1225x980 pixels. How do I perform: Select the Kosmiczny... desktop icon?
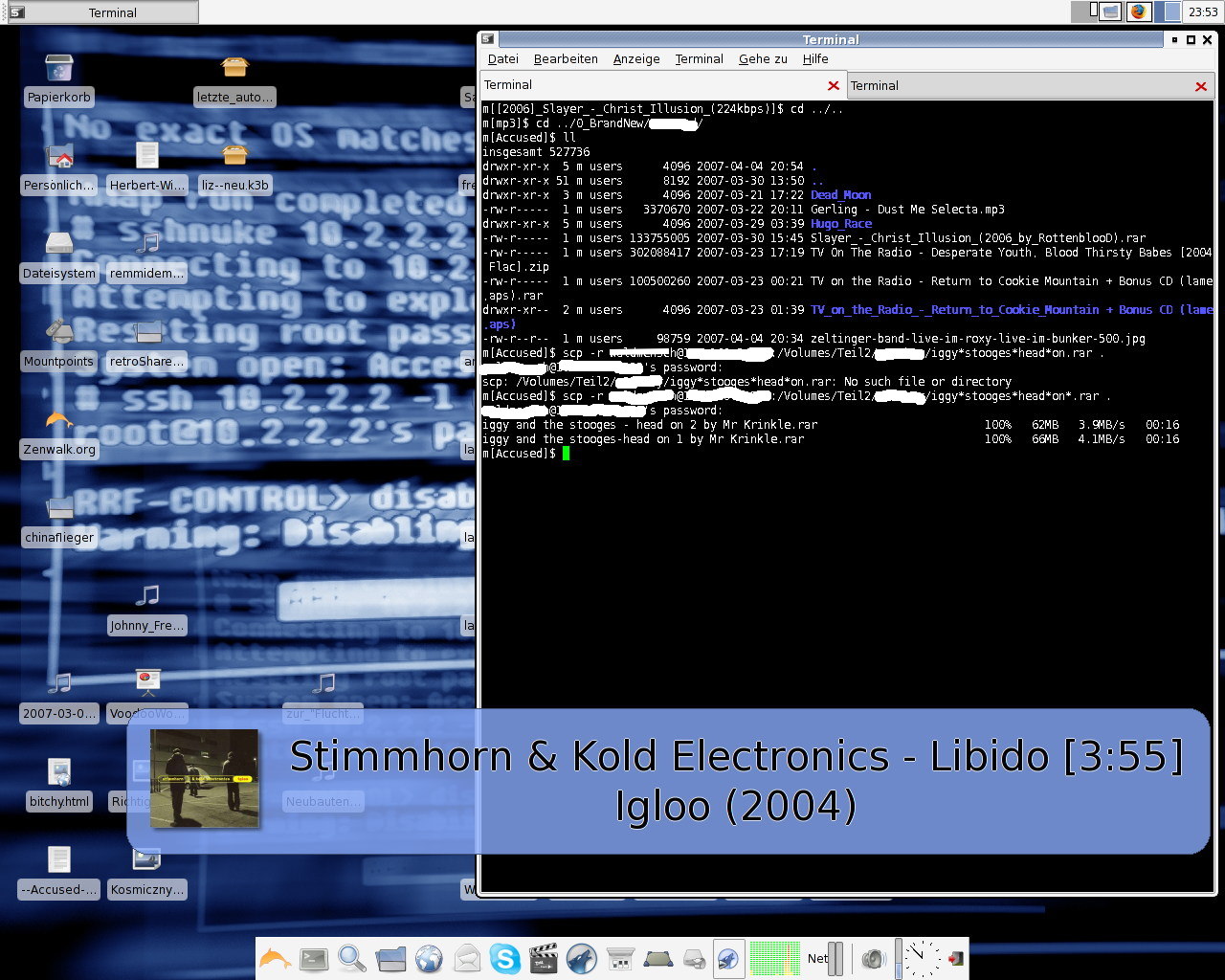[147, 871]
